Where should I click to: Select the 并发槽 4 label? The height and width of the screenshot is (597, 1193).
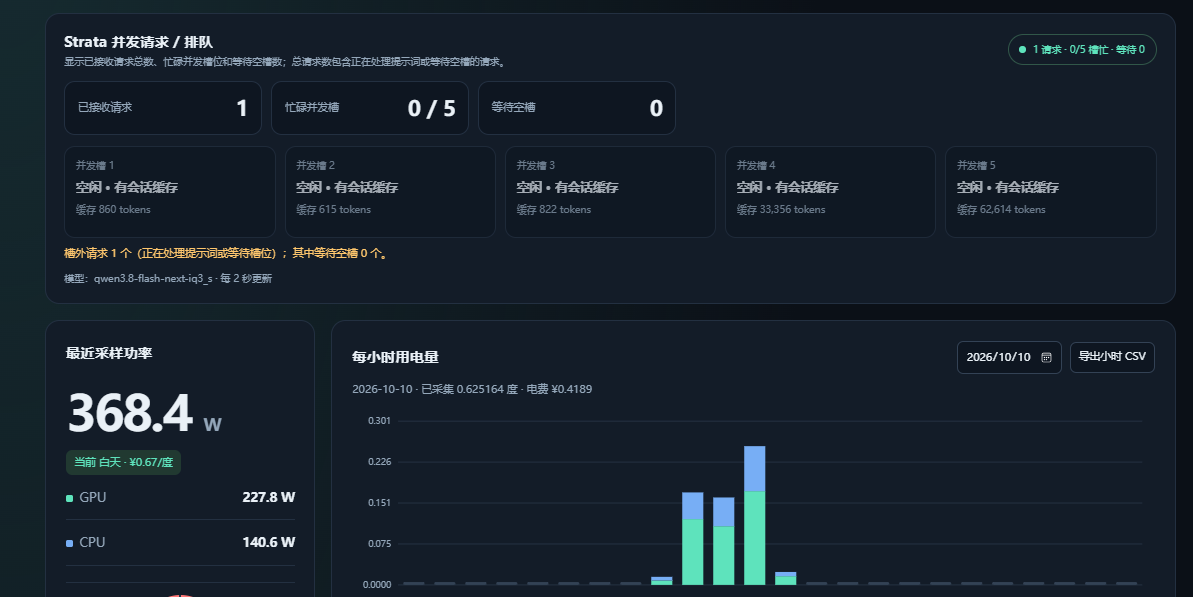756,165
